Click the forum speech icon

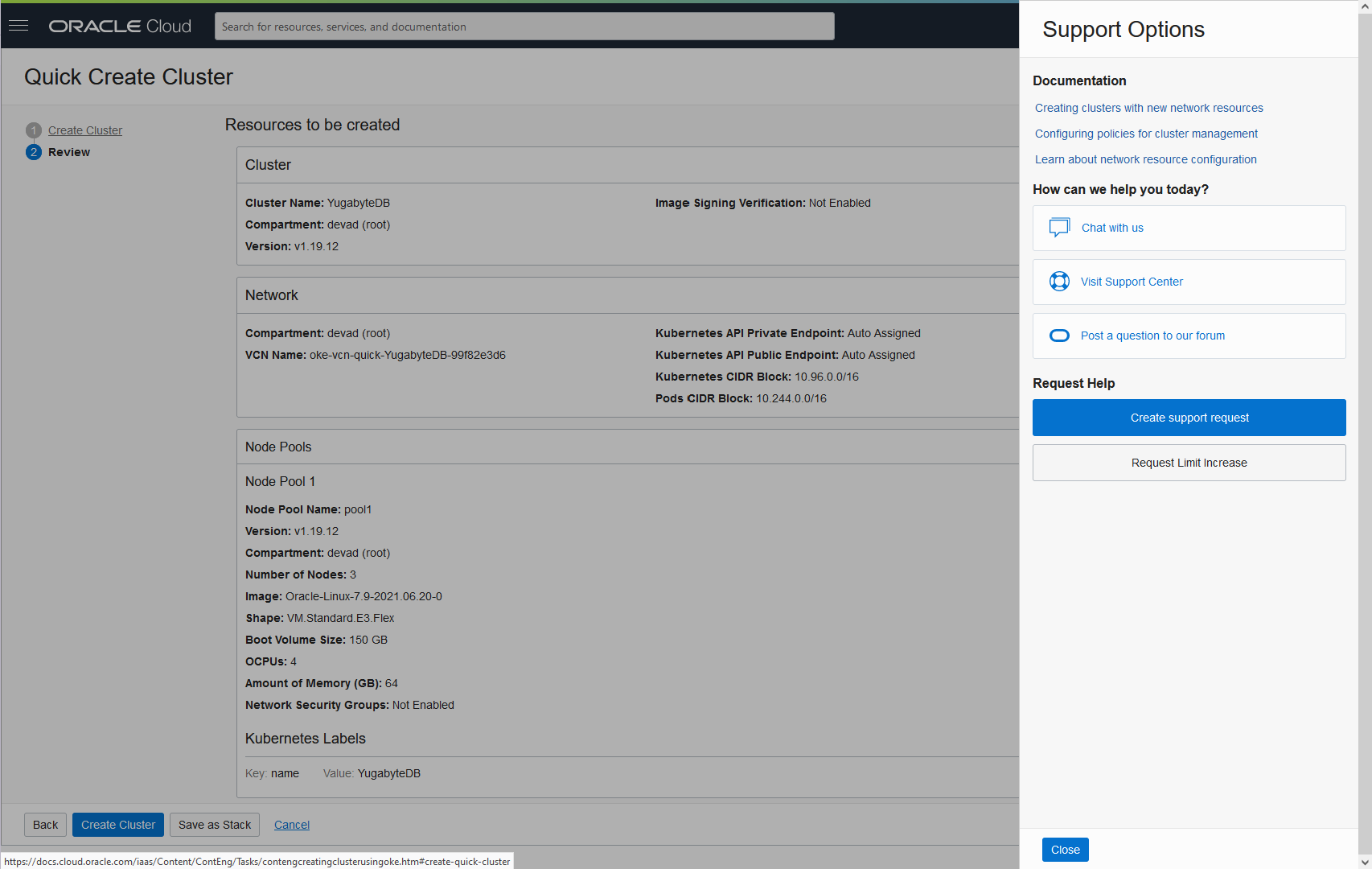click(1059, 336)
